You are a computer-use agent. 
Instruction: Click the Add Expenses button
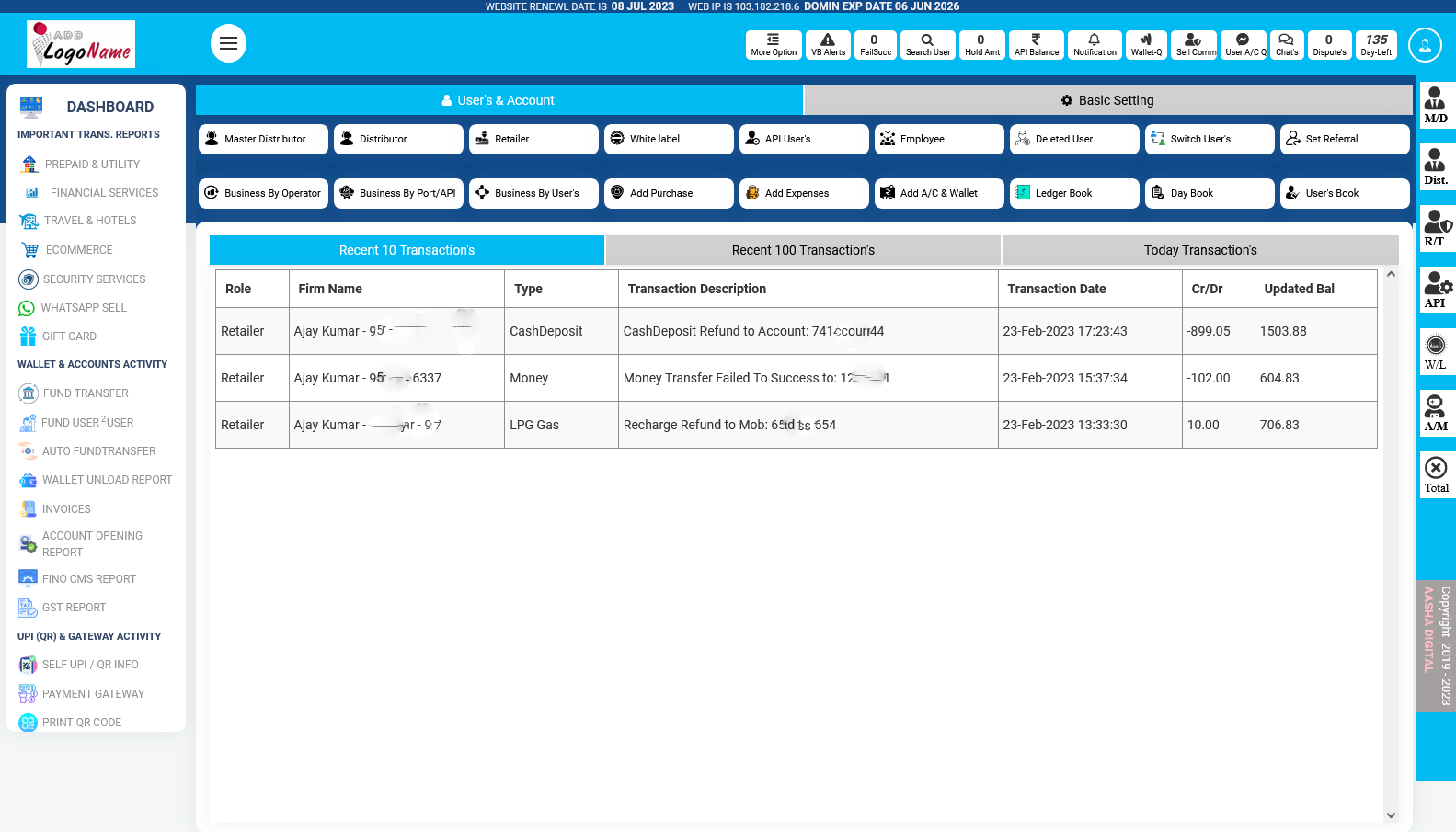pyautogui.click(x=804, y=193)
